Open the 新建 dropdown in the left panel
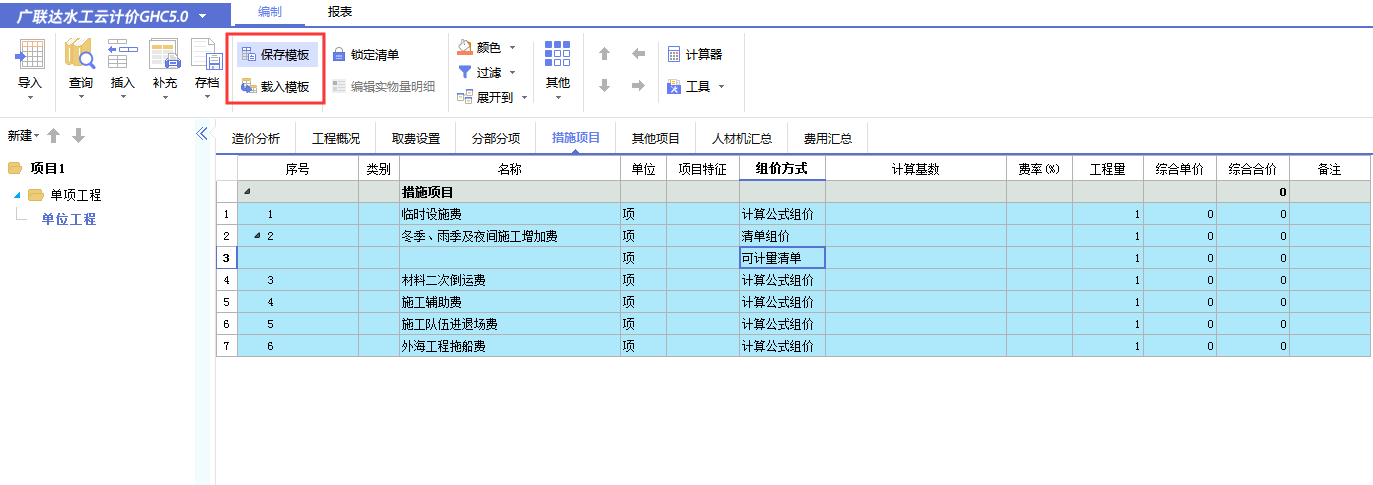Screen dimensions: 1373x485 37,136
